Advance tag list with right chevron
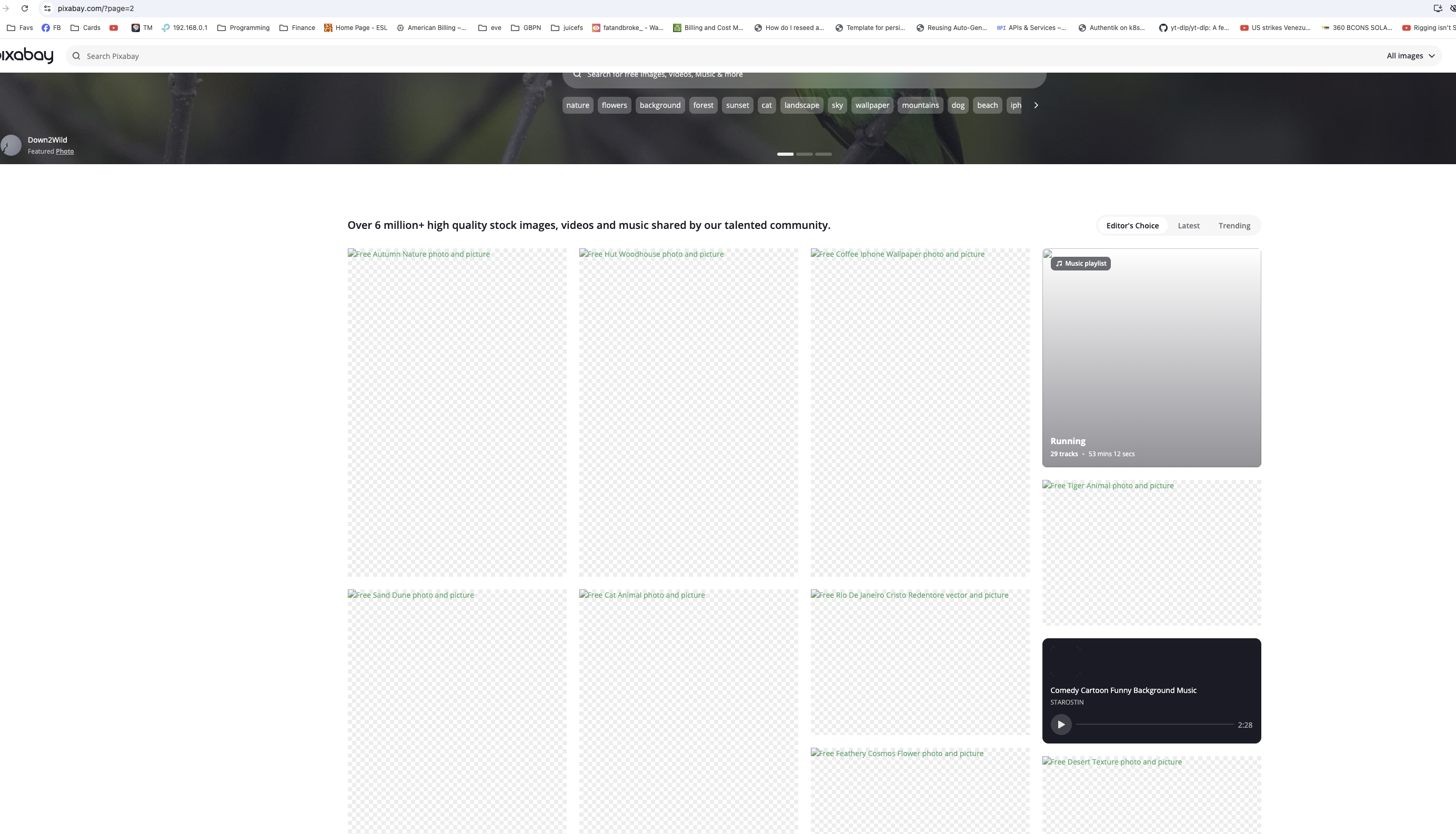1456x834 pixels. click(x=1036, y=105)
